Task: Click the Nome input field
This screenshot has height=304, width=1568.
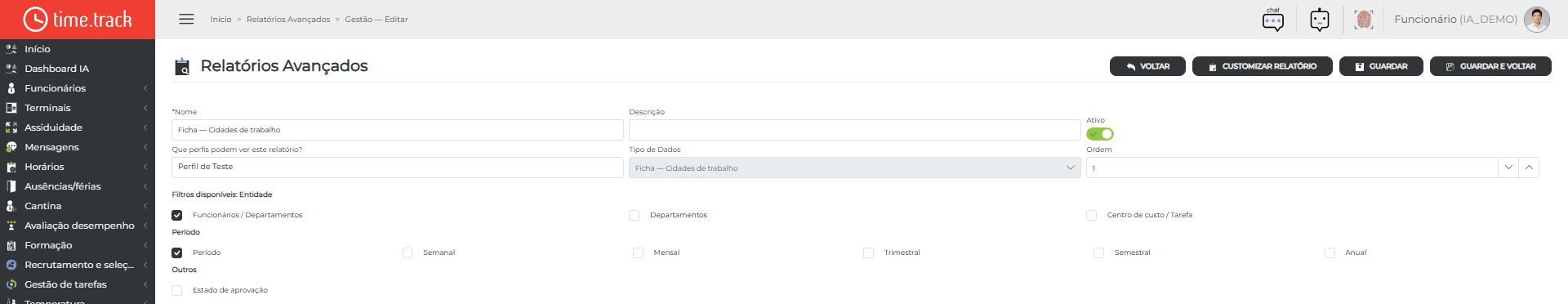Action: pos(398,130)
